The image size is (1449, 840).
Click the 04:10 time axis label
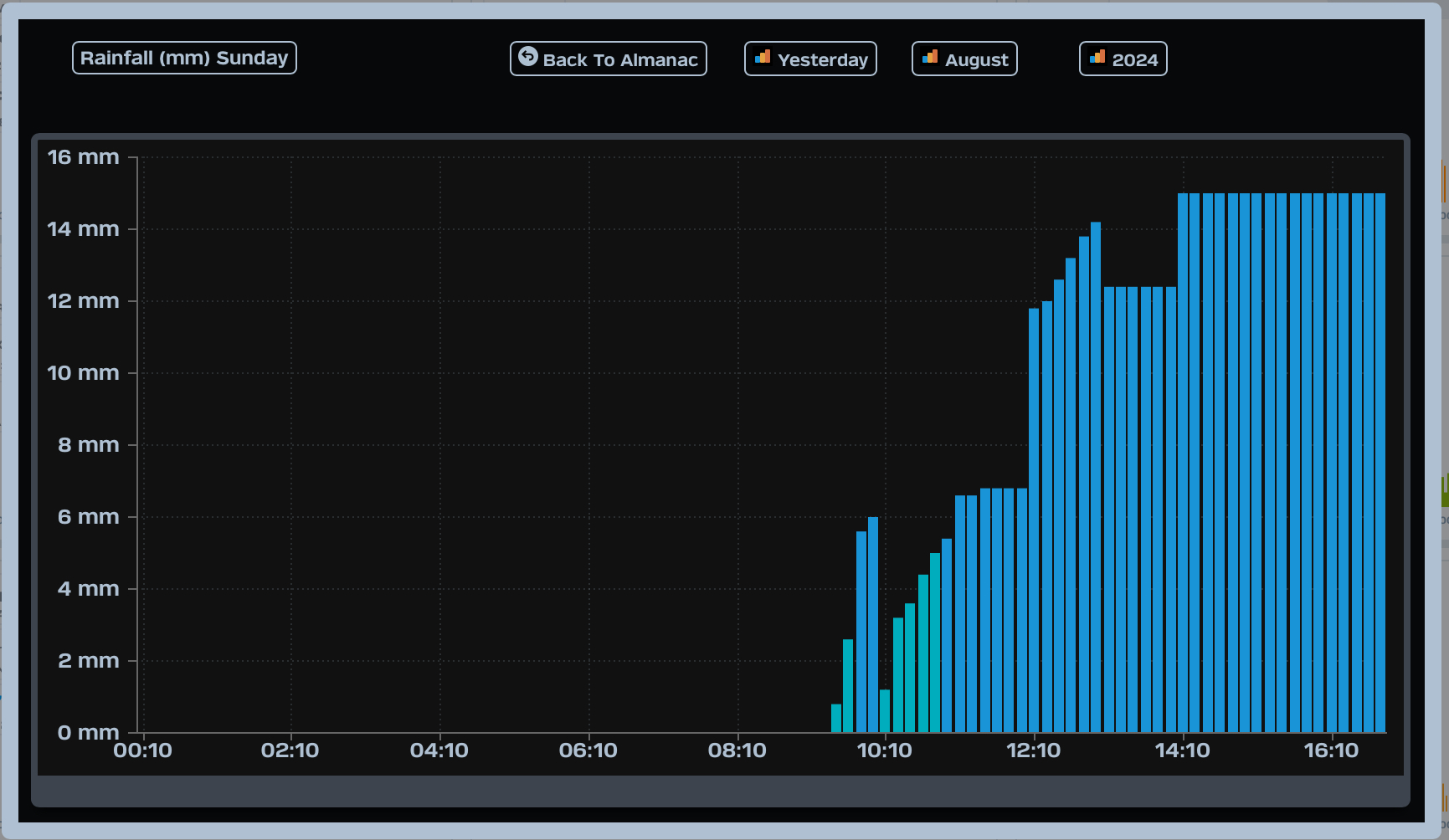[439, 750]
